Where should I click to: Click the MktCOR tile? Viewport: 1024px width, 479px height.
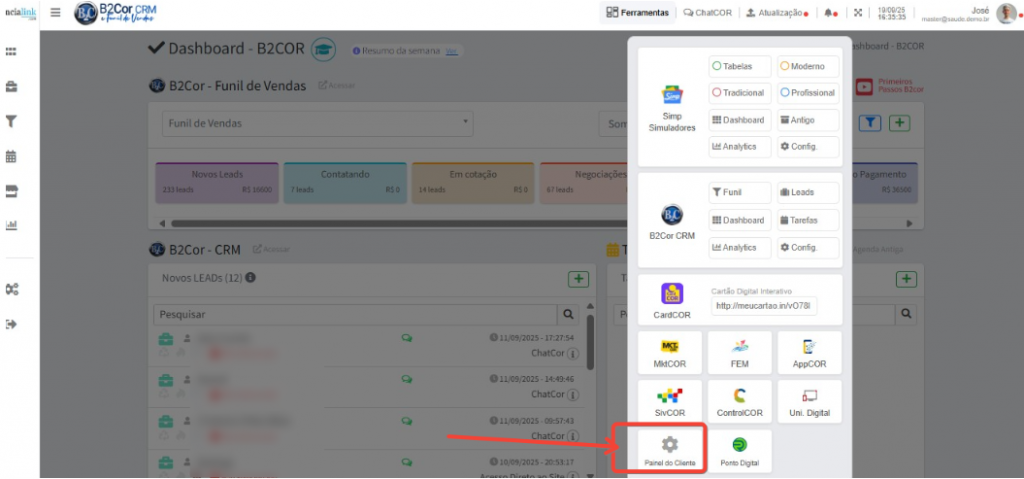(670, 353)
